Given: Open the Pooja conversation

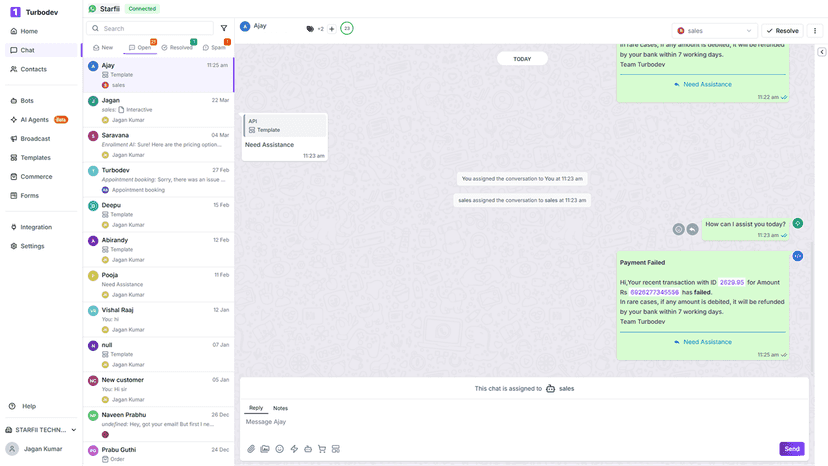Looking at the screenshot, I should [158, 284].
